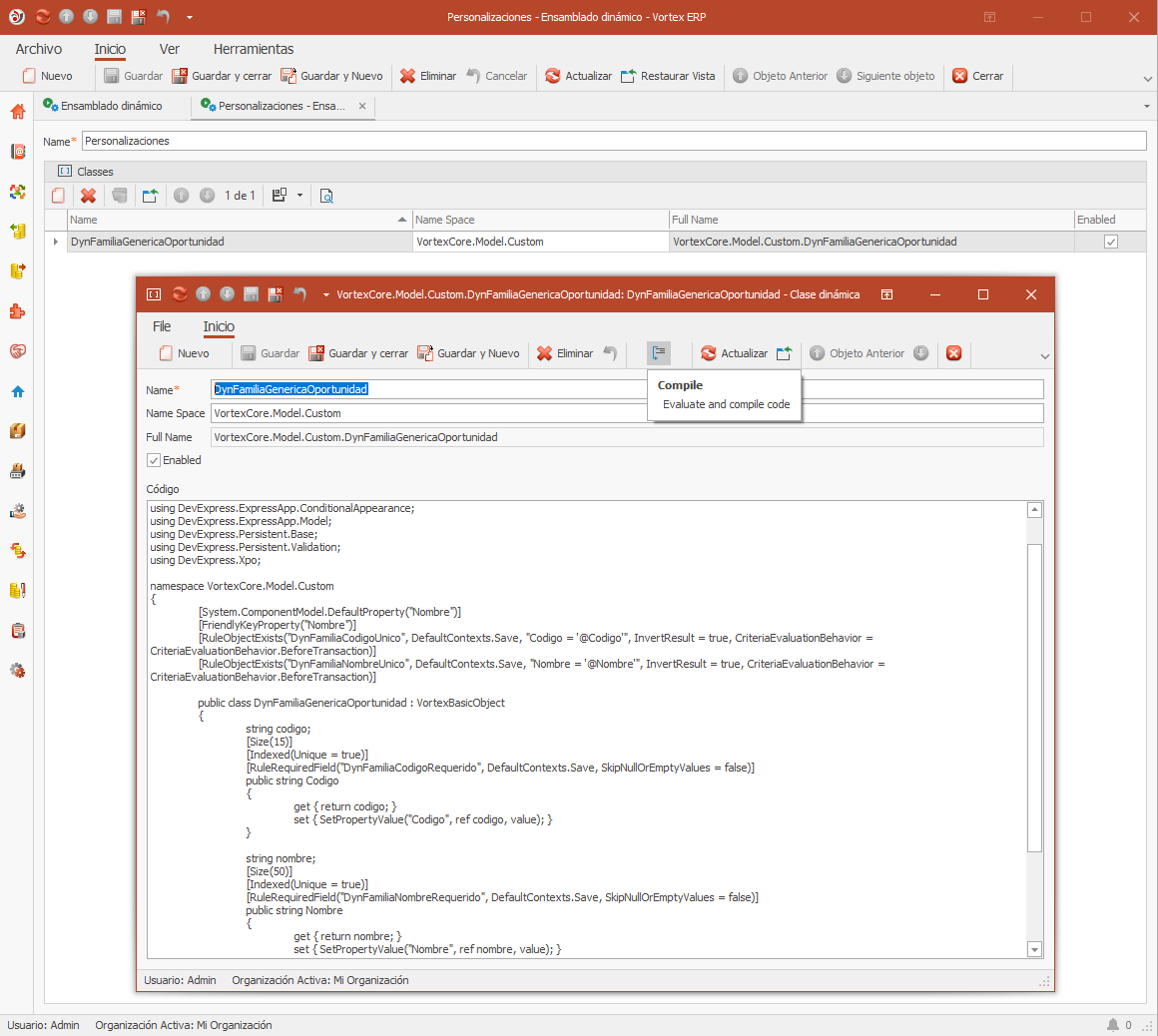
Task: Open the Archivo menu
Action: (x=38, y=49)
